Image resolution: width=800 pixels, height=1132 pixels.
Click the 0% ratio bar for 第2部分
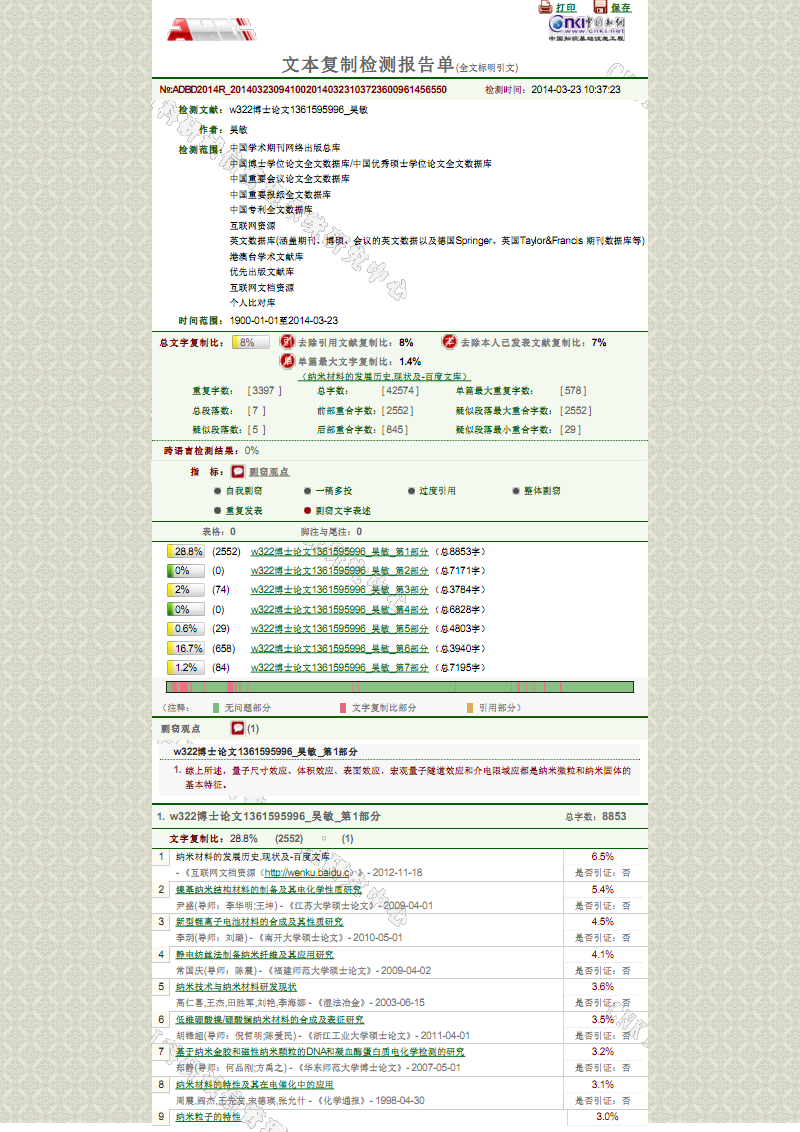[186, 571]
